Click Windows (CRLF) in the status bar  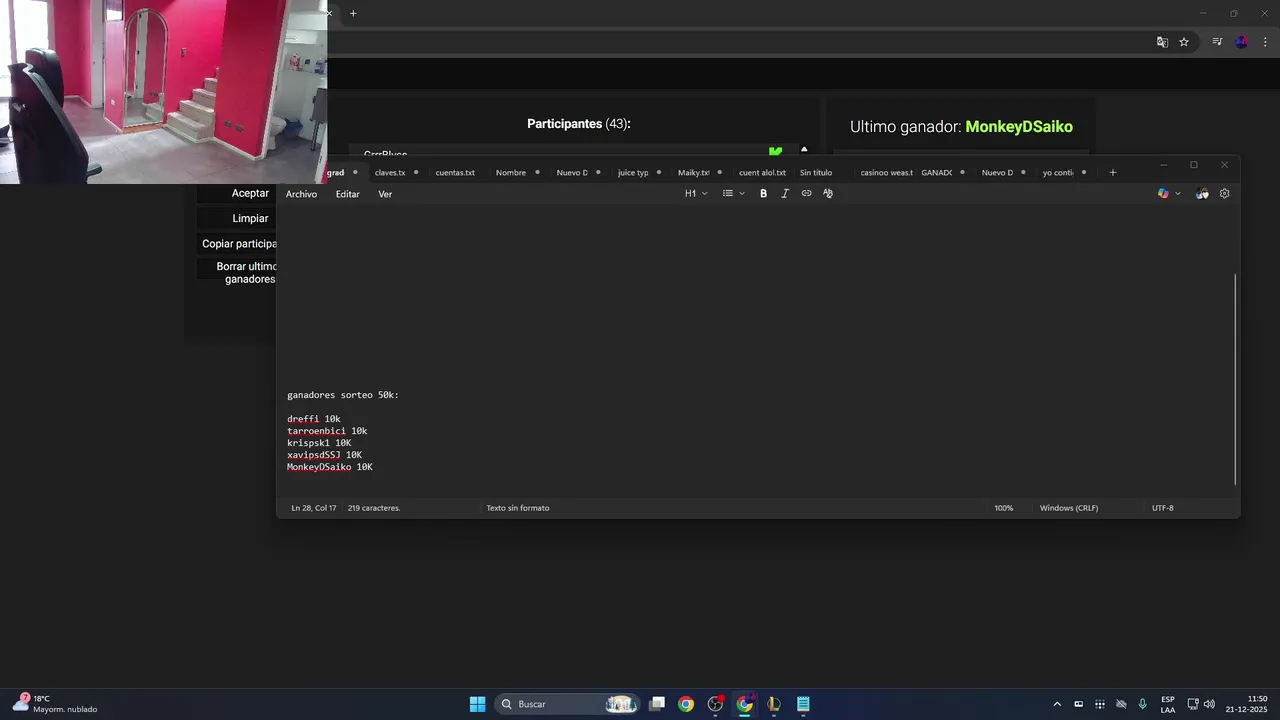pyautogui.click(x=1069, y=508)
